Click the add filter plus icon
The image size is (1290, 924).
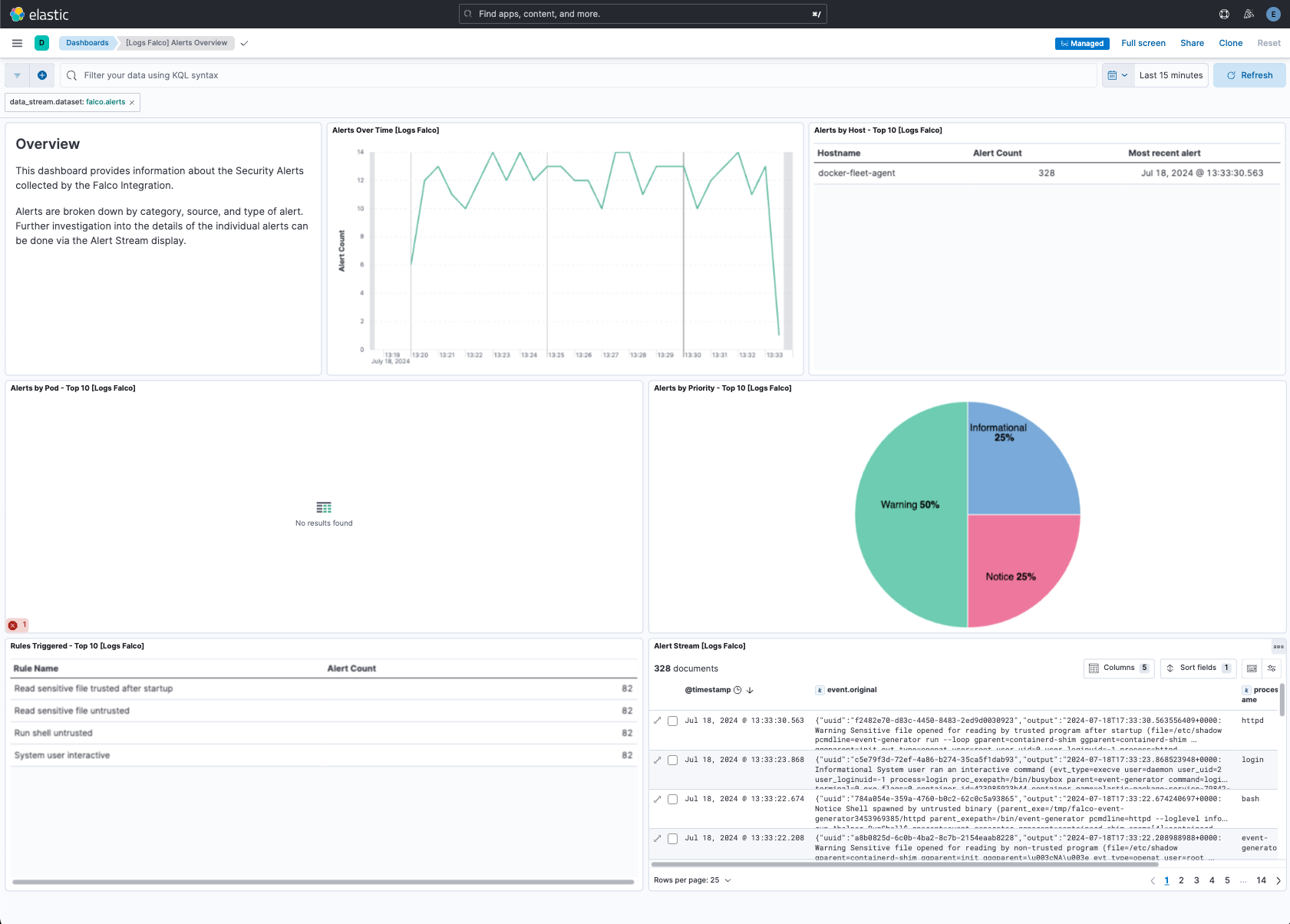coord(42,75)
